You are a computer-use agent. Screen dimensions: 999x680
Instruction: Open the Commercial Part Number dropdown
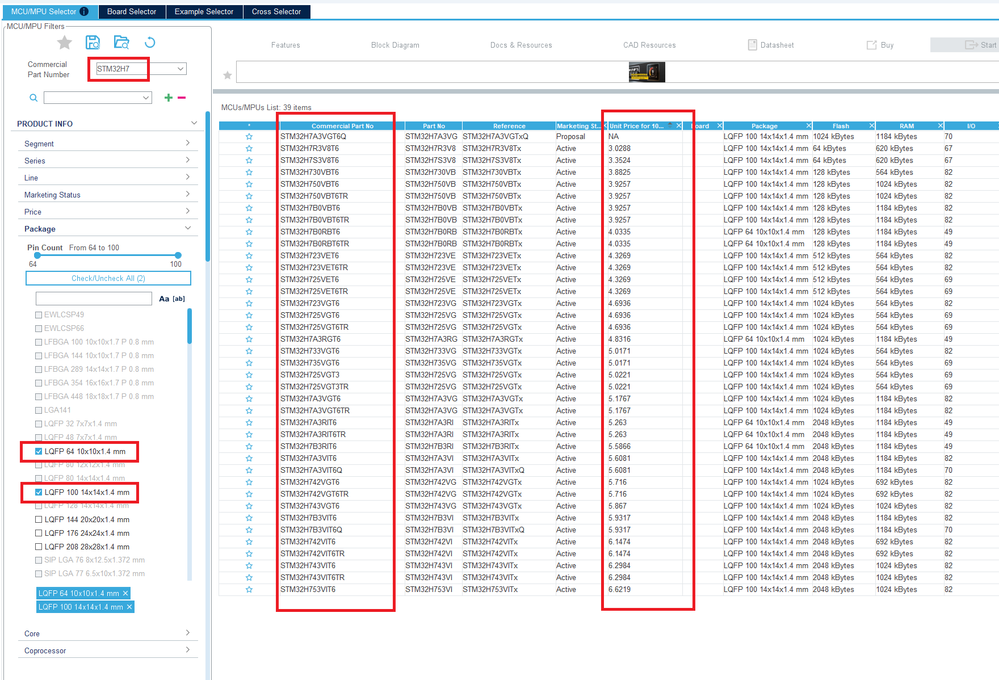181,69
